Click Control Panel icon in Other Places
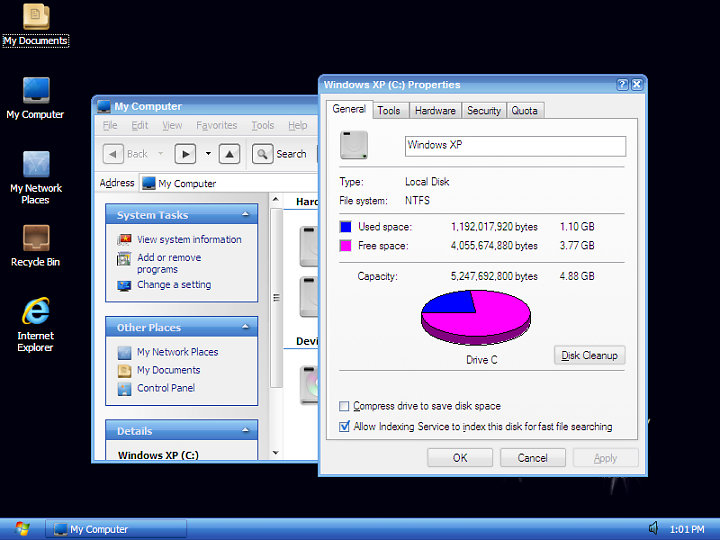 [124, 388]
